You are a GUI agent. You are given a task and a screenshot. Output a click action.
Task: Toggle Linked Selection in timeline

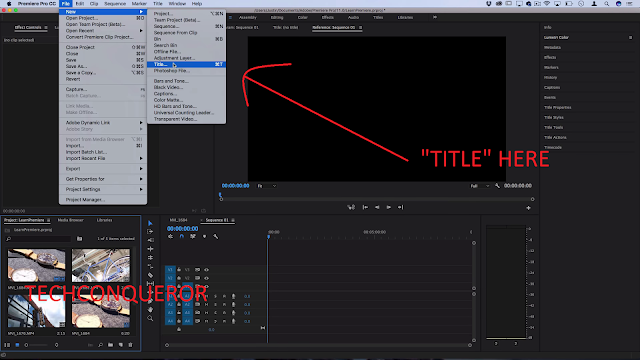click(x=193, y=236)
